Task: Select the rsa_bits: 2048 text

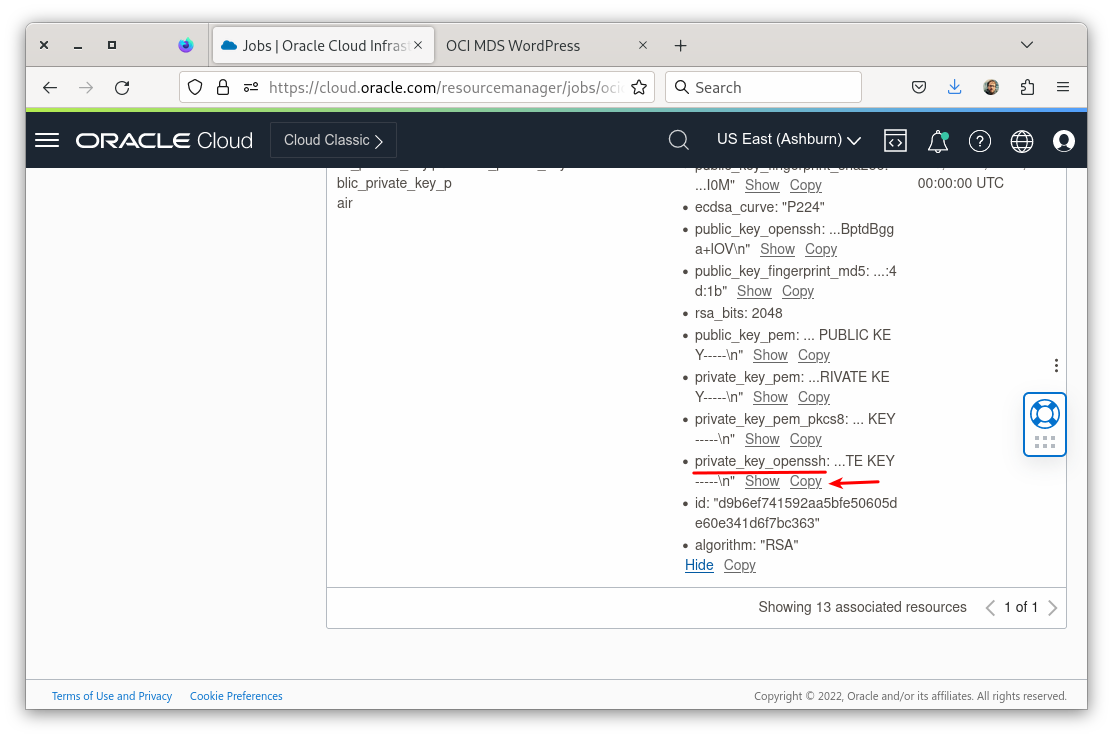Action: (738, 313)
